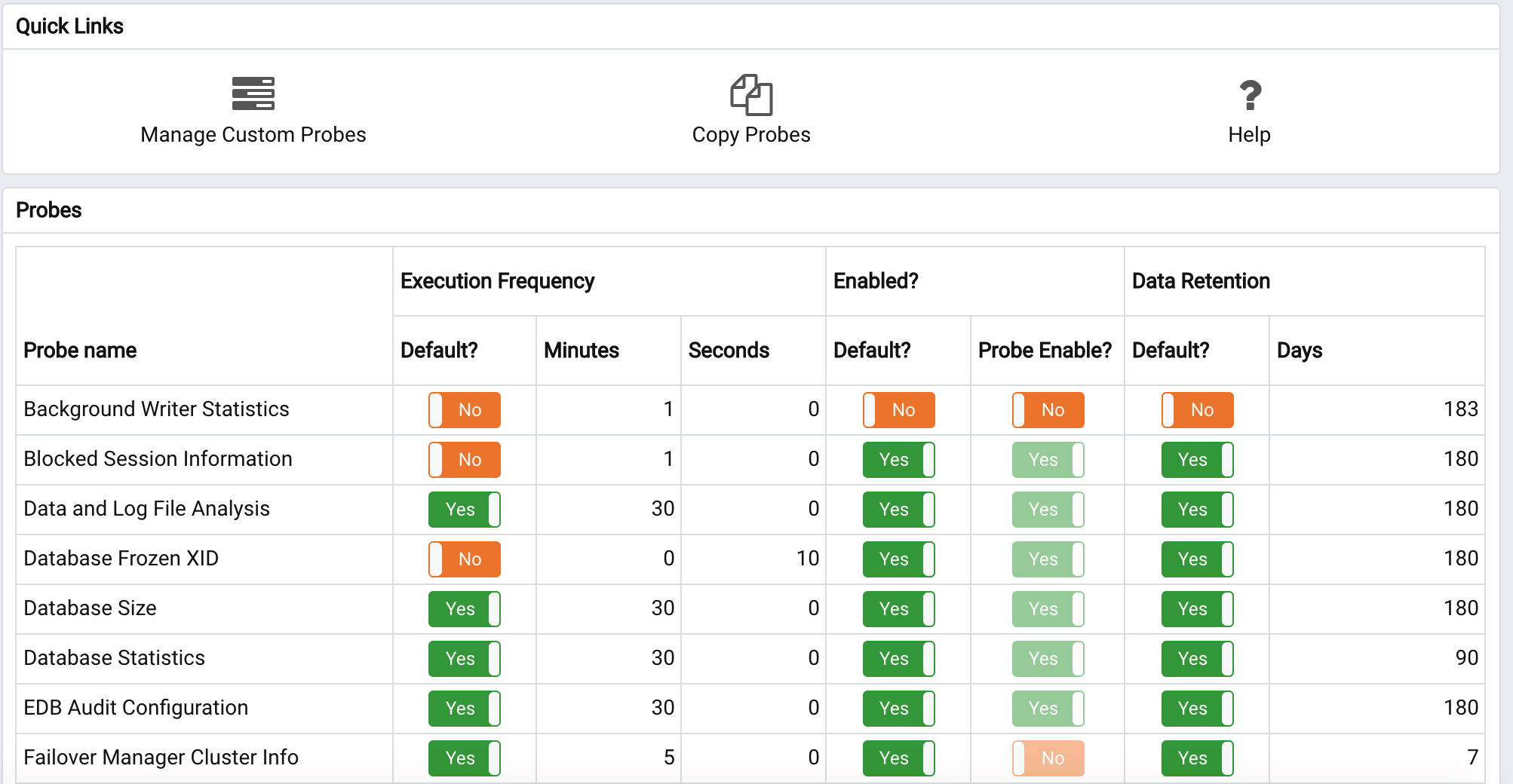Image resolution: width=1513 pixels, height=784 pixels.
Task: Toggle Enabled default for Blocked Session Information
Action: pos(899,460)
